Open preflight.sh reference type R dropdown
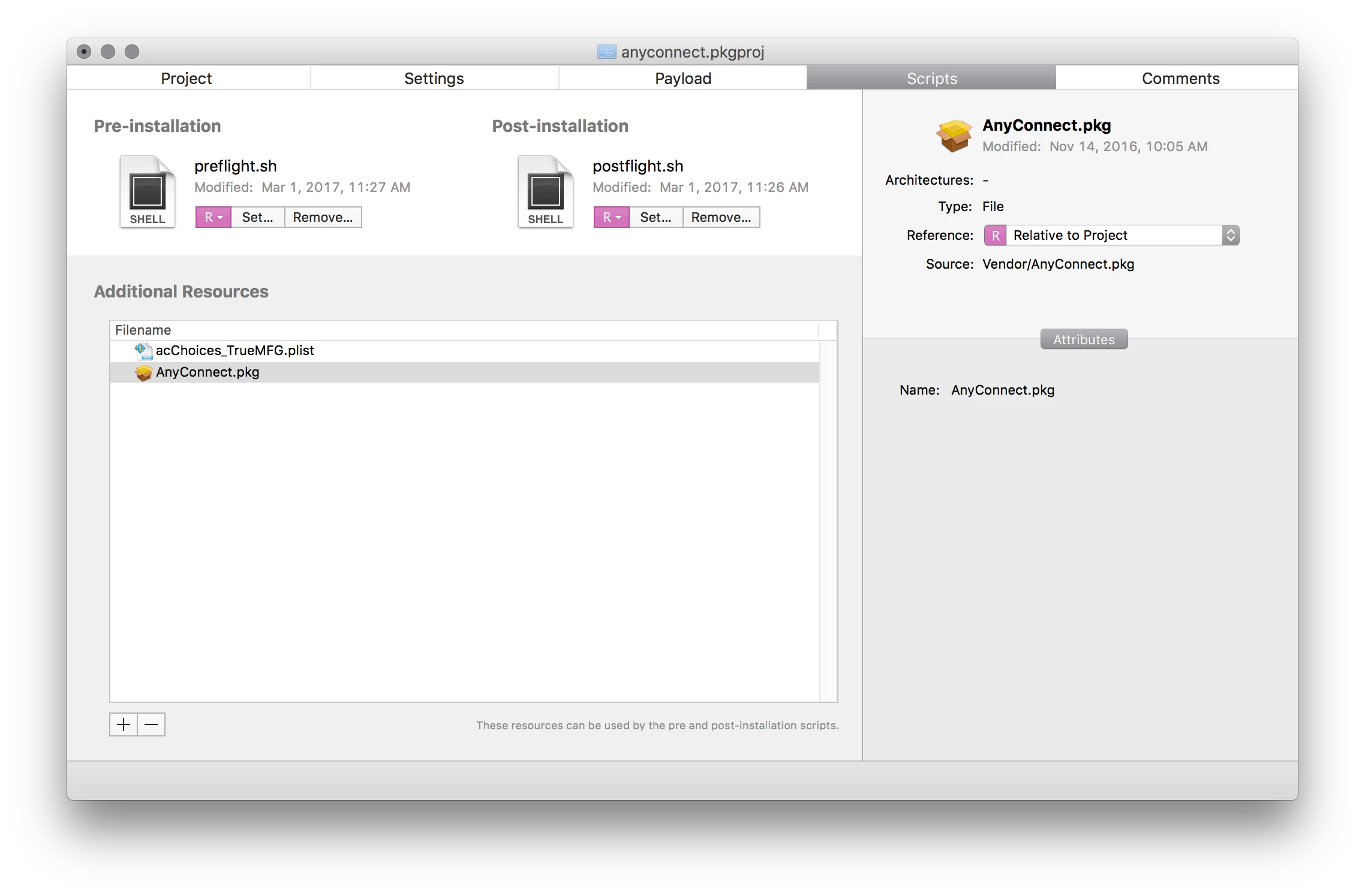1365x896 pixels. tap(214, 217)
